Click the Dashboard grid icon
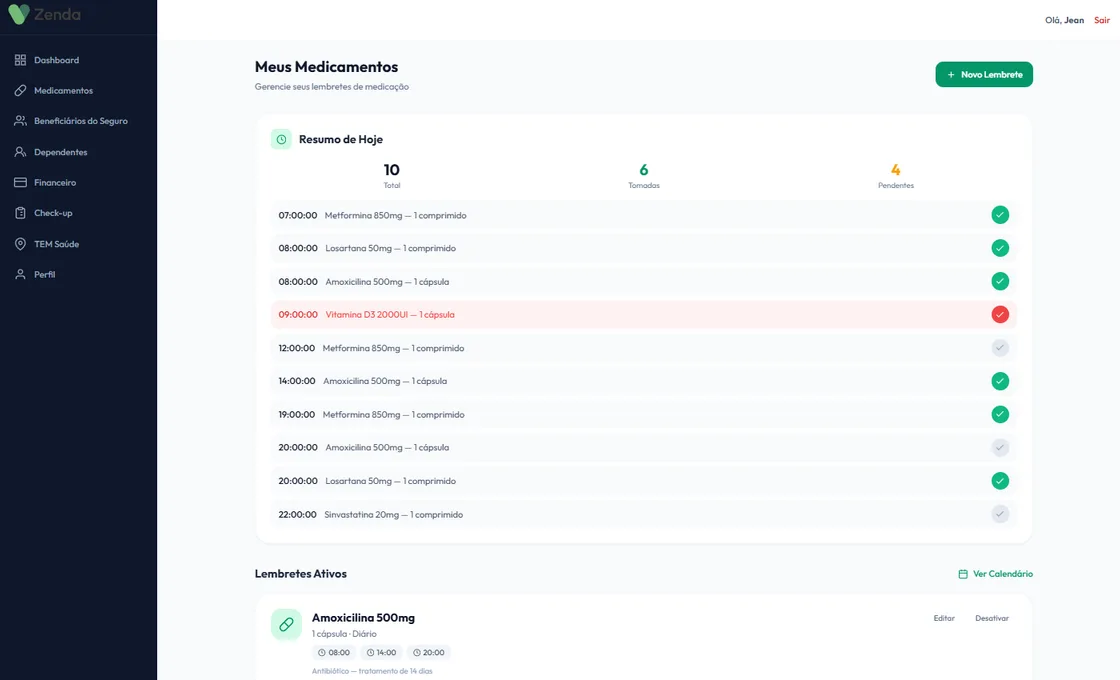This screenshot has height=680, width=1120. [x=20, y=60]
